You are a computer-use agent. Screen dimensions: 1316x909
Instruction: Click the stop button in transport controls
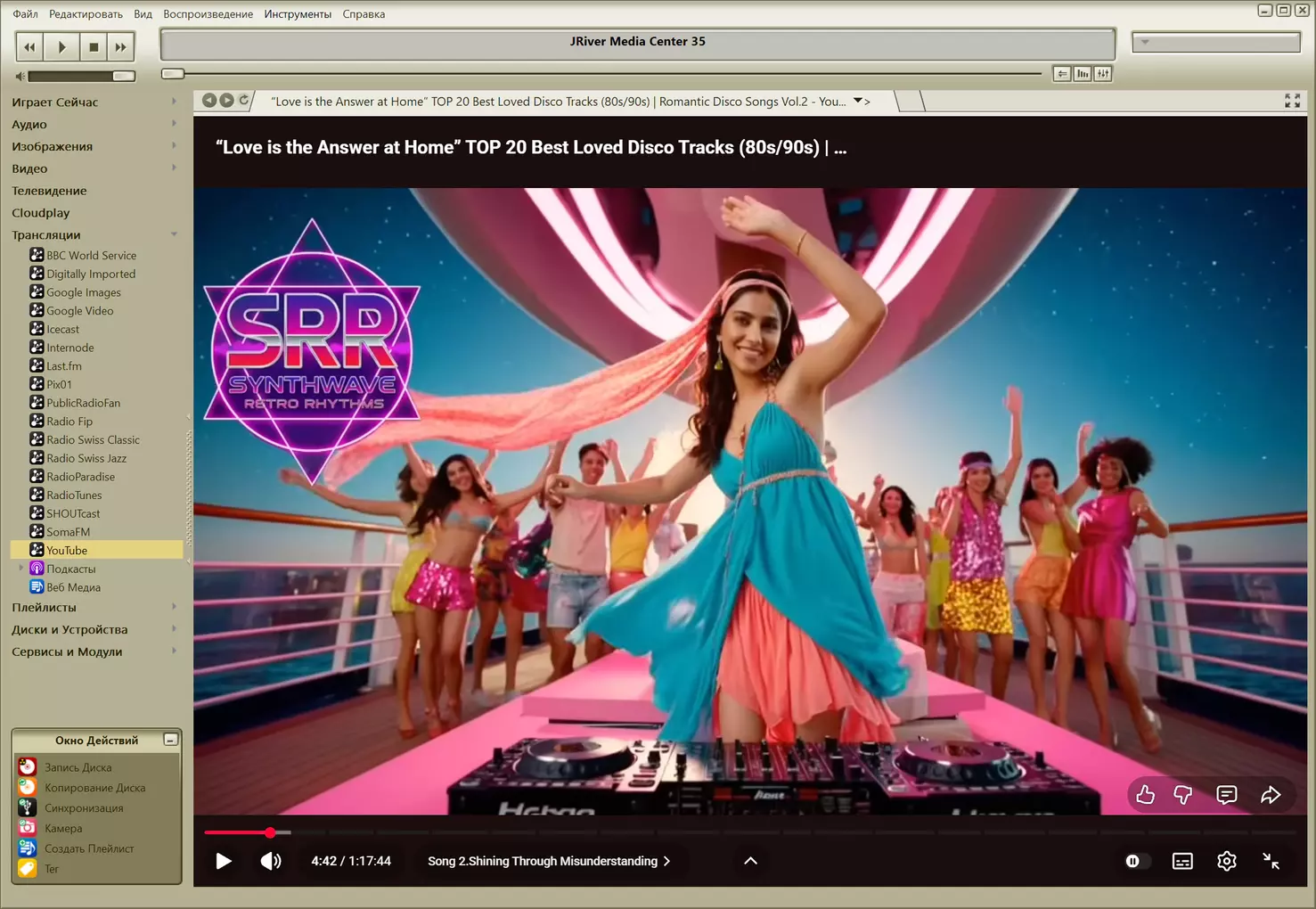point(94,47)
